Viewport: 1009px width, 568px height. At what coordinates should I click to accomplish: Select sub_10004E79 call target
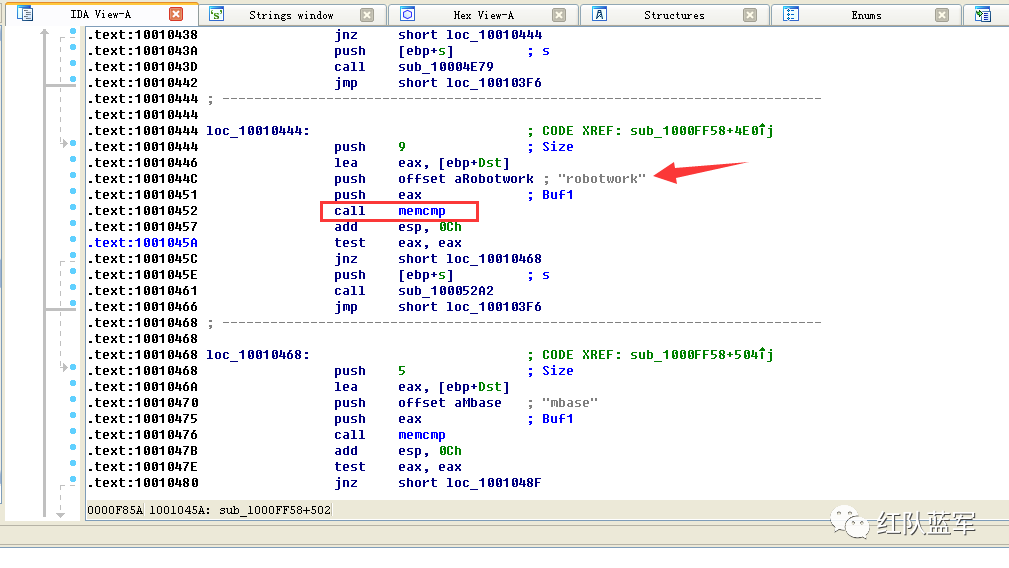445,67
